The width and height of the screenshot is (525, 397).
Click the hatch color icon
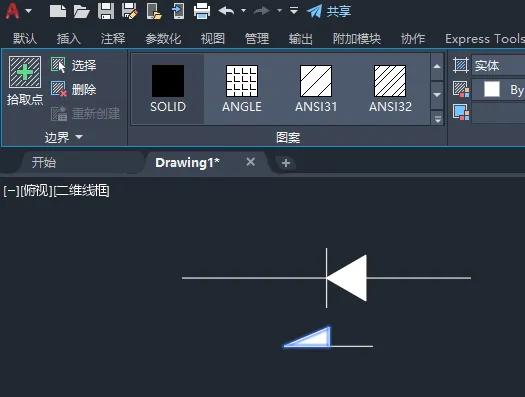[461, 89]
